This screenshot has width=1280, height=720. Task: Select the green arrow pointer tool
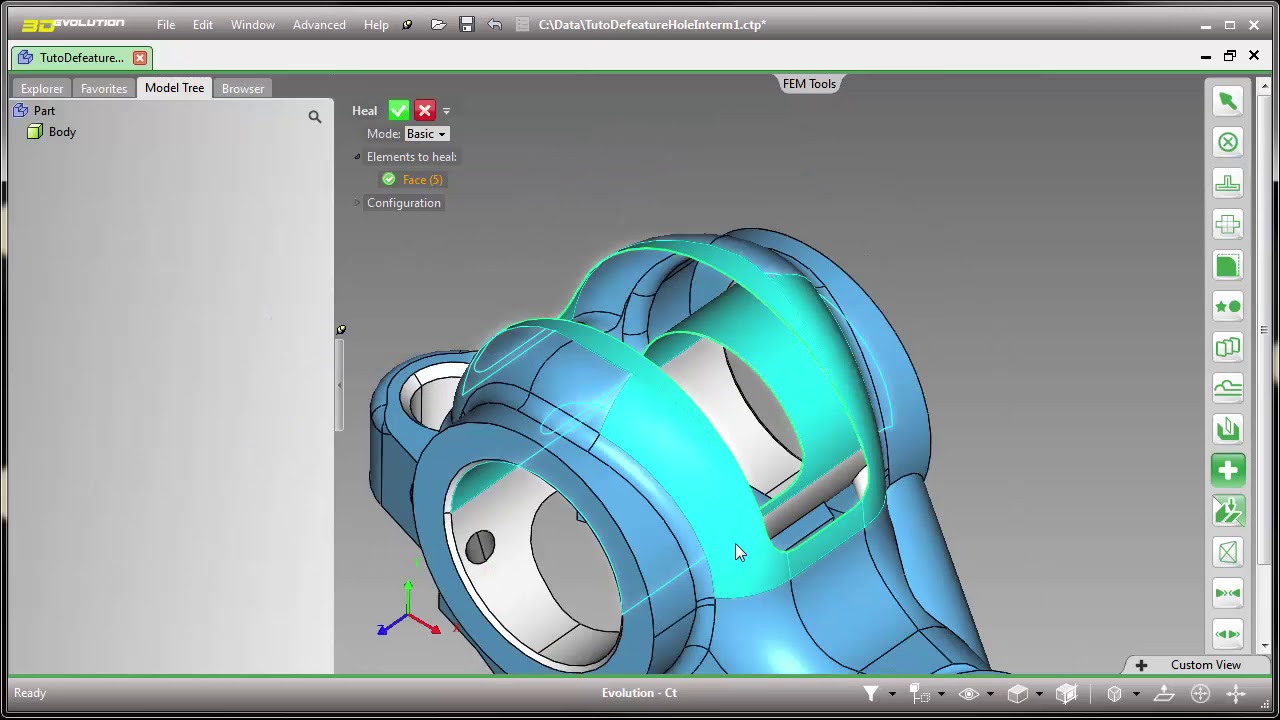[x=1228, y=101]
